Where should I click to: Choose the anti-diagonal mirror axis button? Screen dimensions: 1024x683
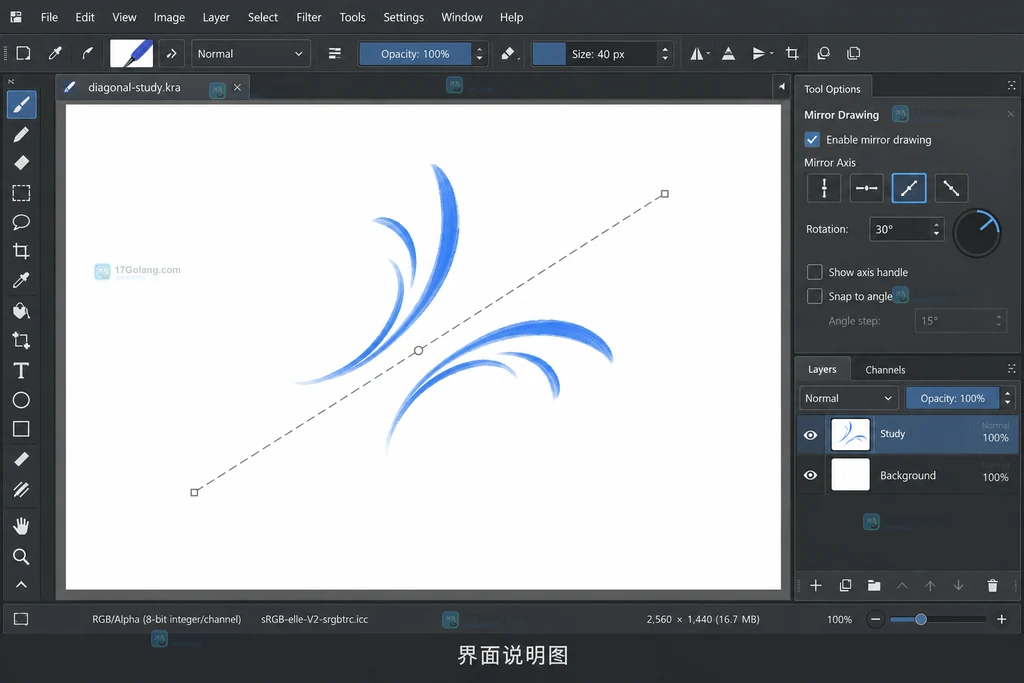[x=951, y=188]
